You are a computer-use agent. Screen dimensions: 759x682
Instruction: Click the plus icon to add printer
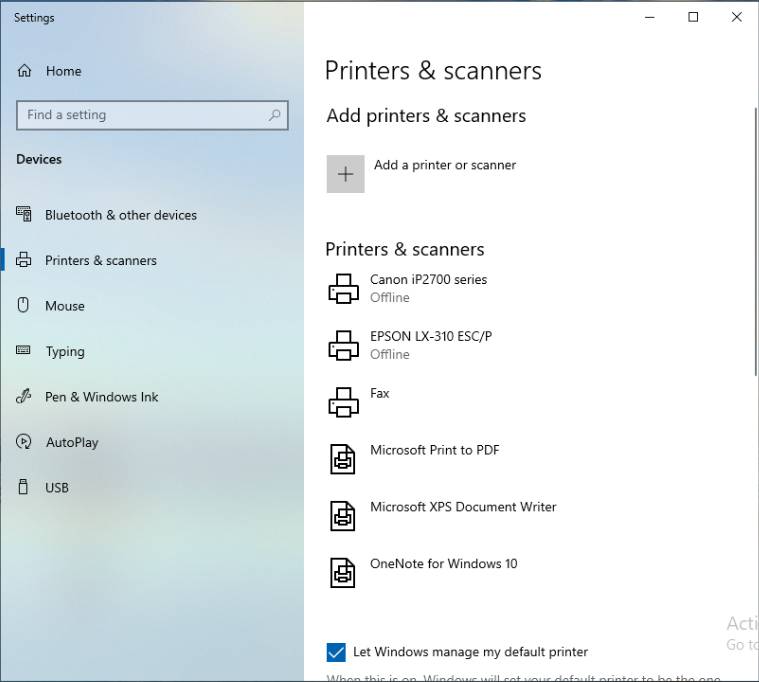345,174
